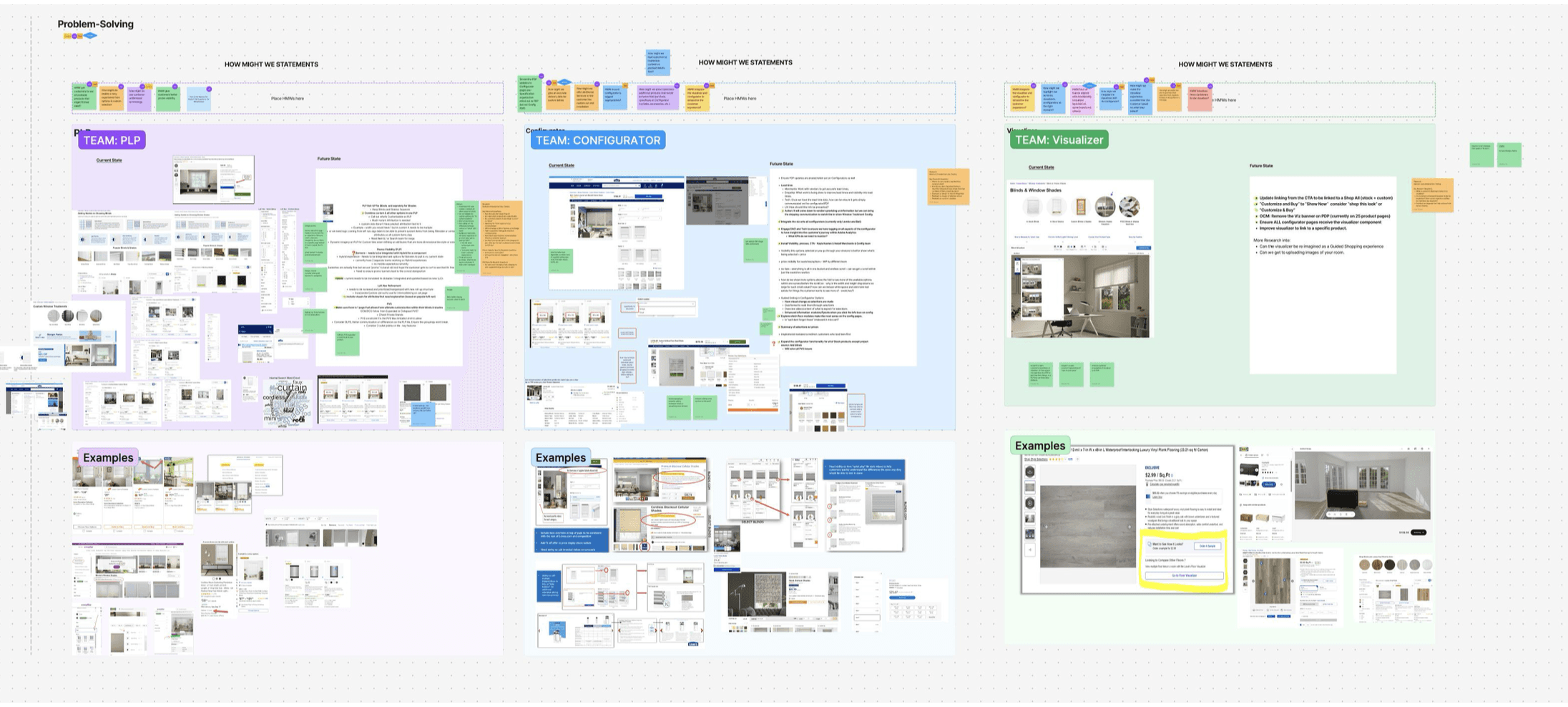Select the 3D room render screenshot
1568x707 pixels.
coord(1363,485)
